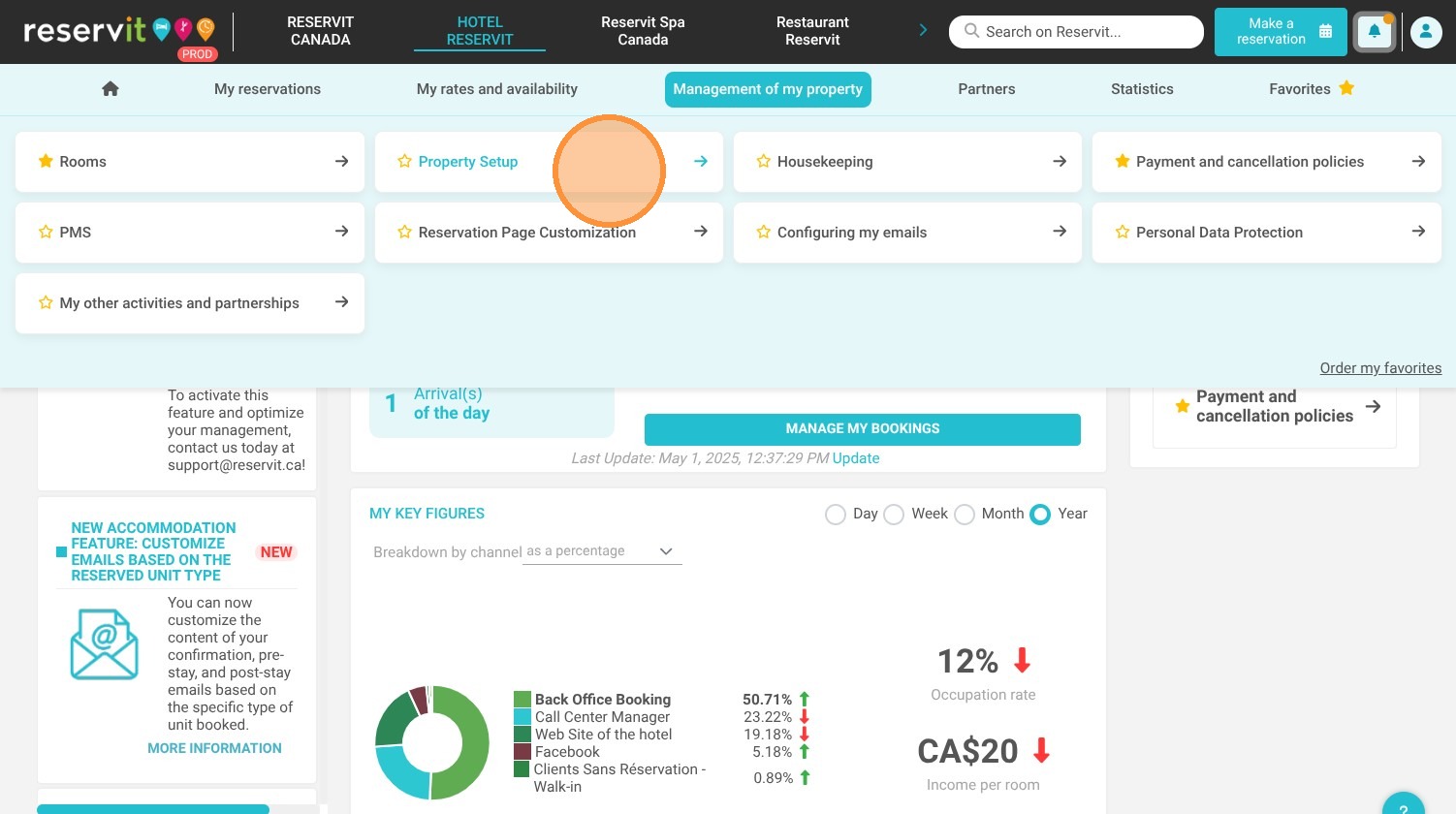Click the arrow on PMS tile
This screenshot has height=814, width=1456.
click(x=341, y=232)
